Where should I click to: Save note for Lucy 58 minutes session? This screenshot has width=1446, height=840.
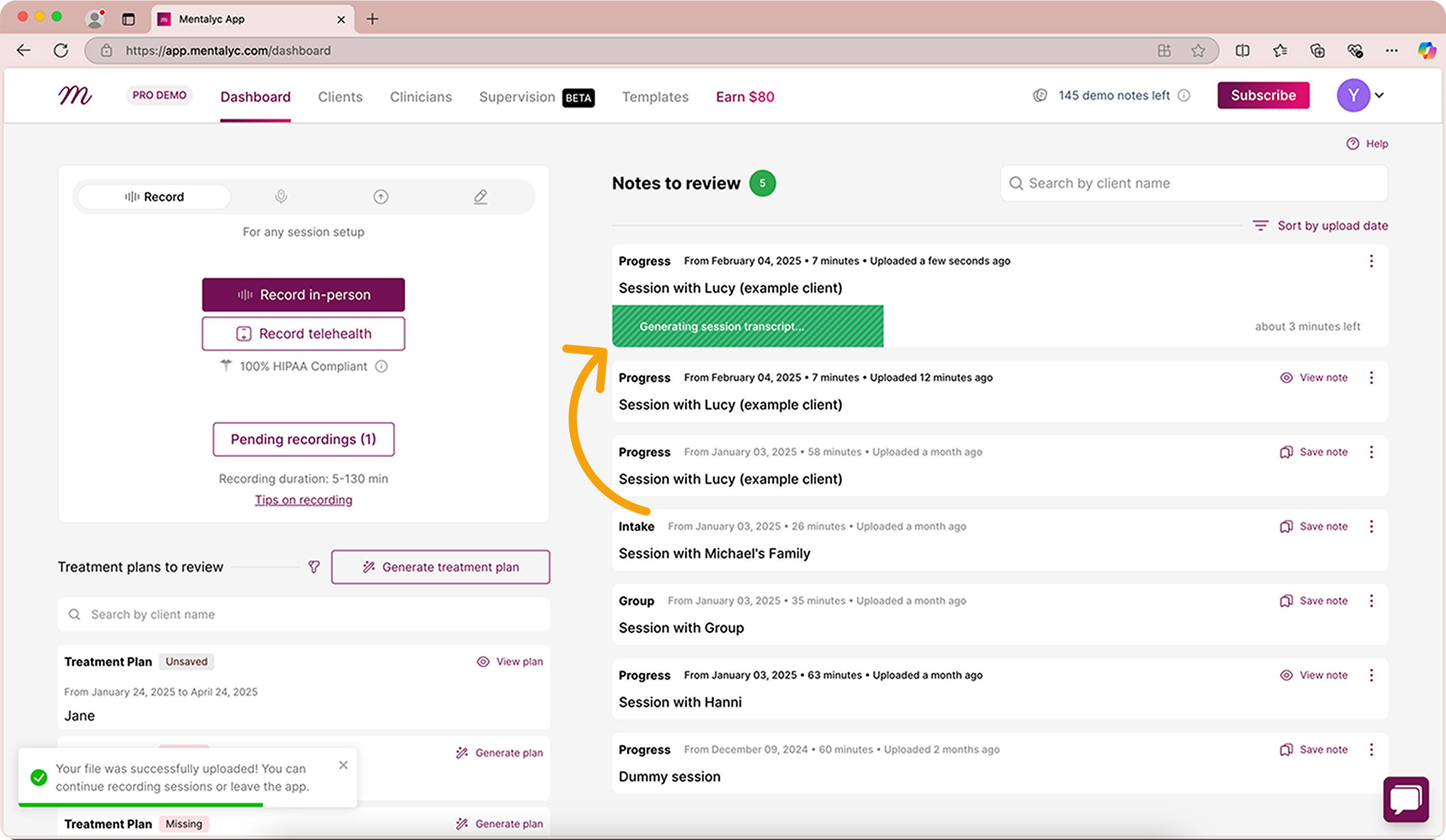click(x=1313, y=452)
